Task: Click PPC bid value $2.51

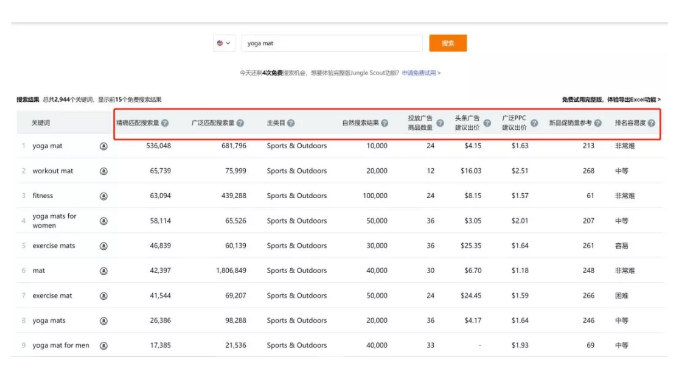Action: coord(520,171)
